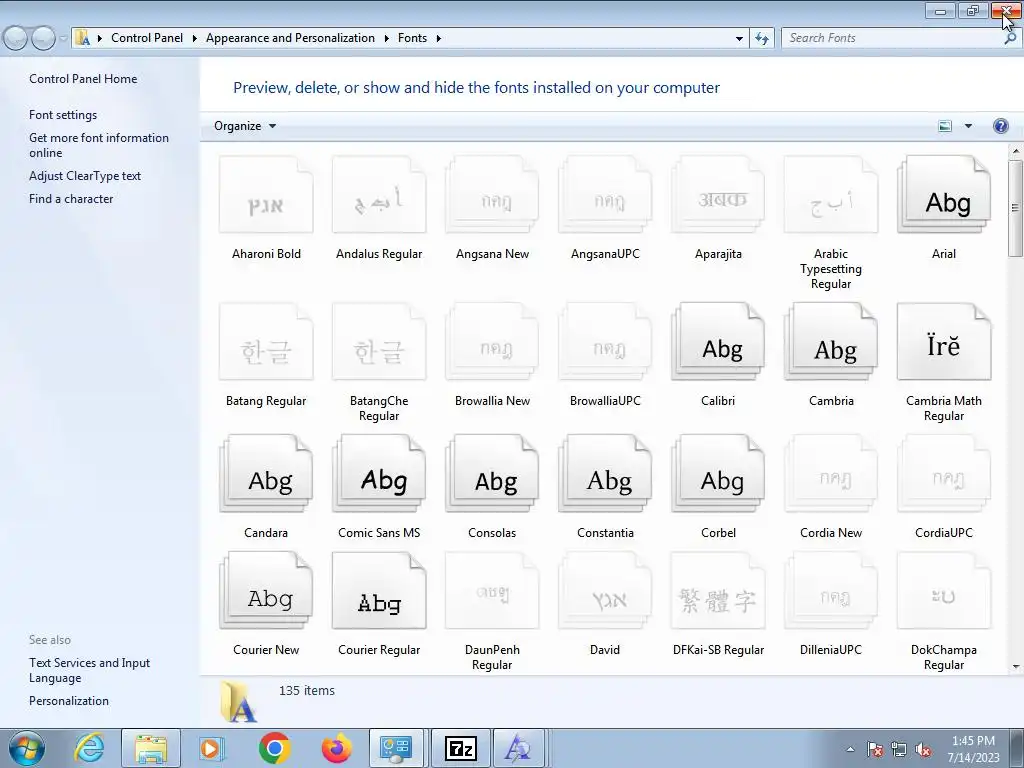Click the muted volume tray icon
The image size is (1024, 768).
click(x=922, y=750)
